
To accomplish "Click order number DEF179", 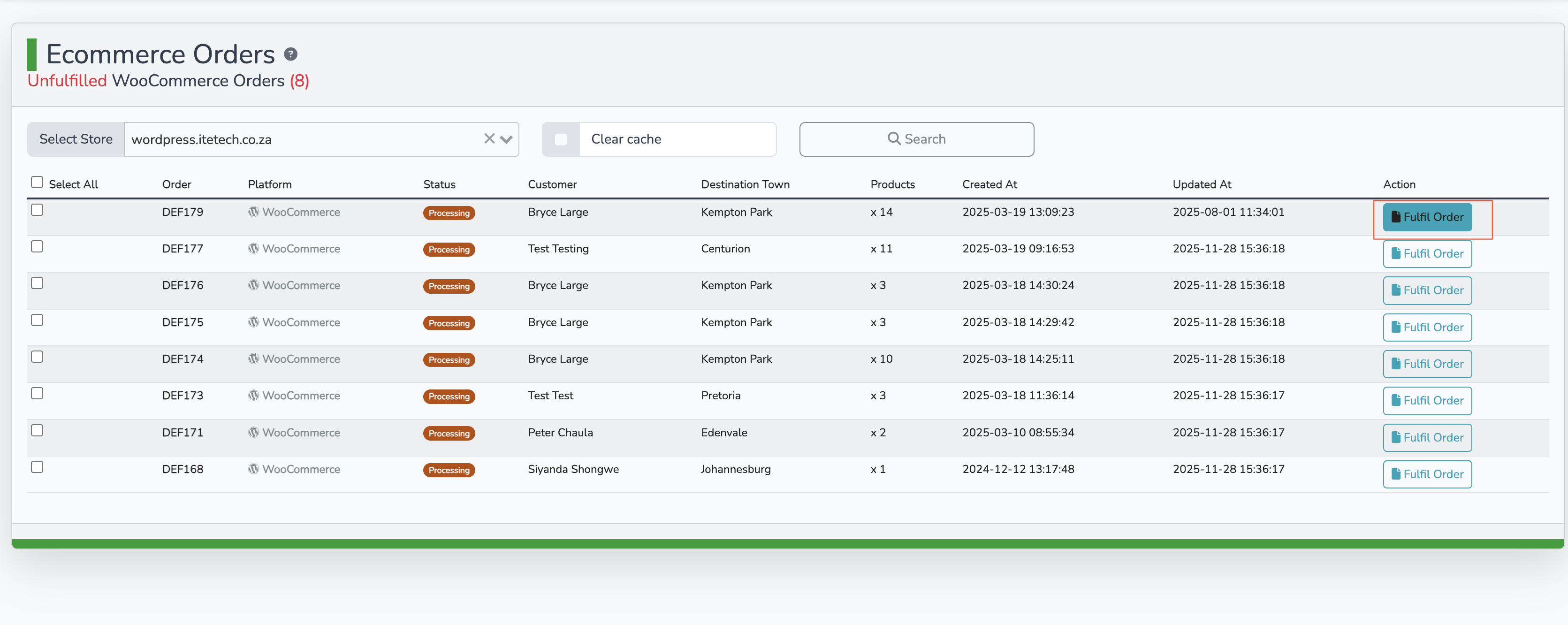I will click(183, 212).
